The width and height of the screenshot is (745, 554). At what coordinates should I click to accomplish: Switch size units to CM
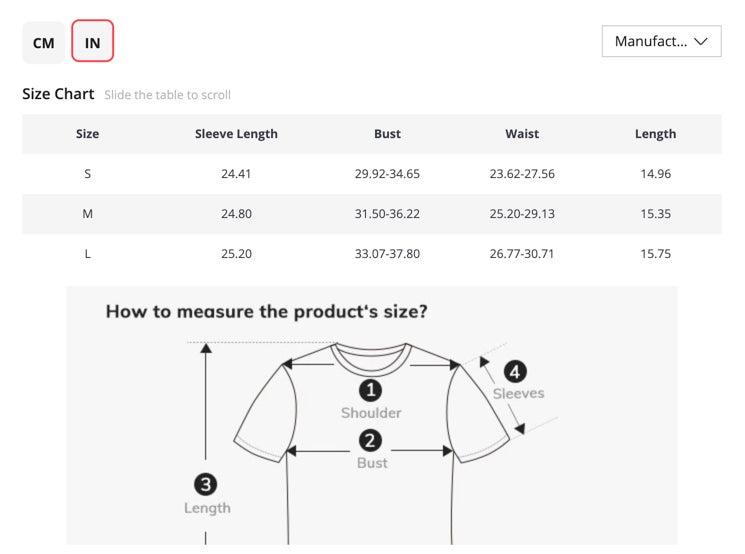(x=44, y=43)
